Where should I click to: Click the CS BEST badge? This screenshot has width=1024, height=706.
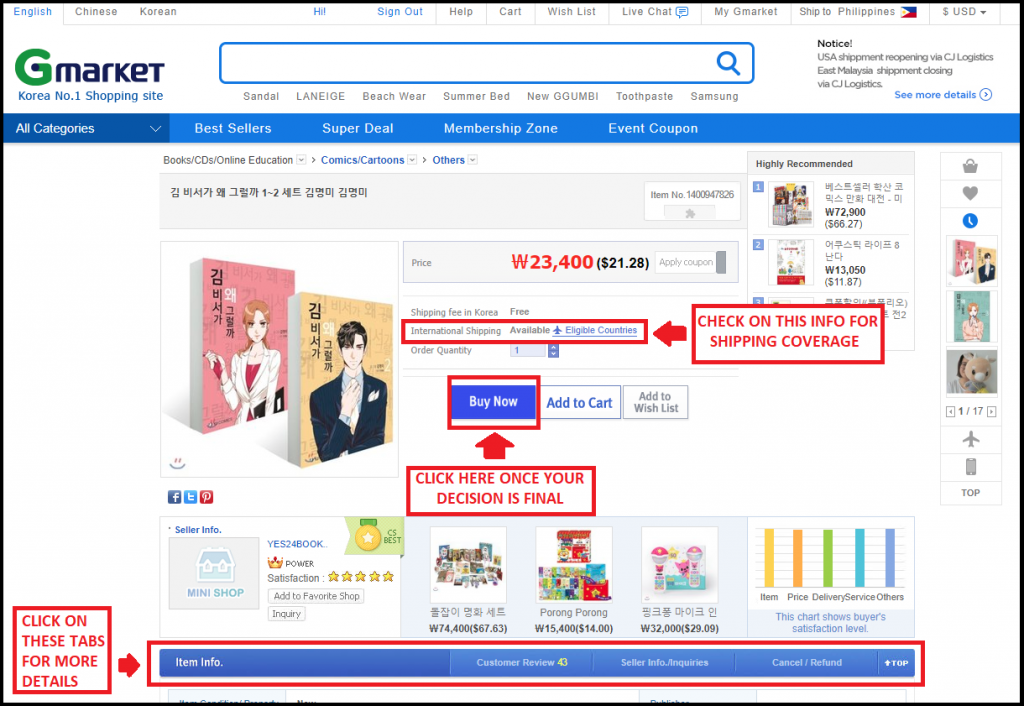point(375,537)
